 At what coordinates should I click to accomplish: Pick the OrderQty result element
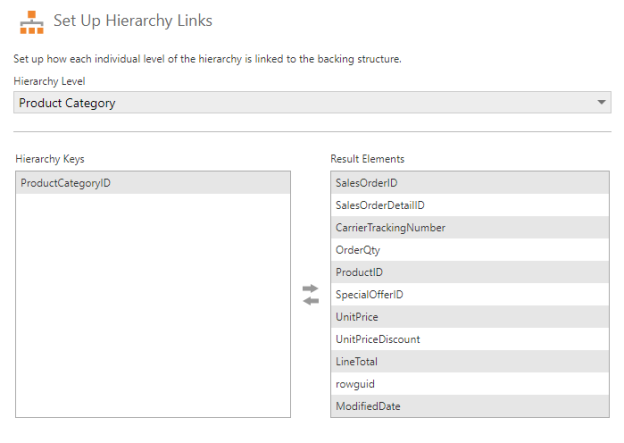[x=469, y=250]
